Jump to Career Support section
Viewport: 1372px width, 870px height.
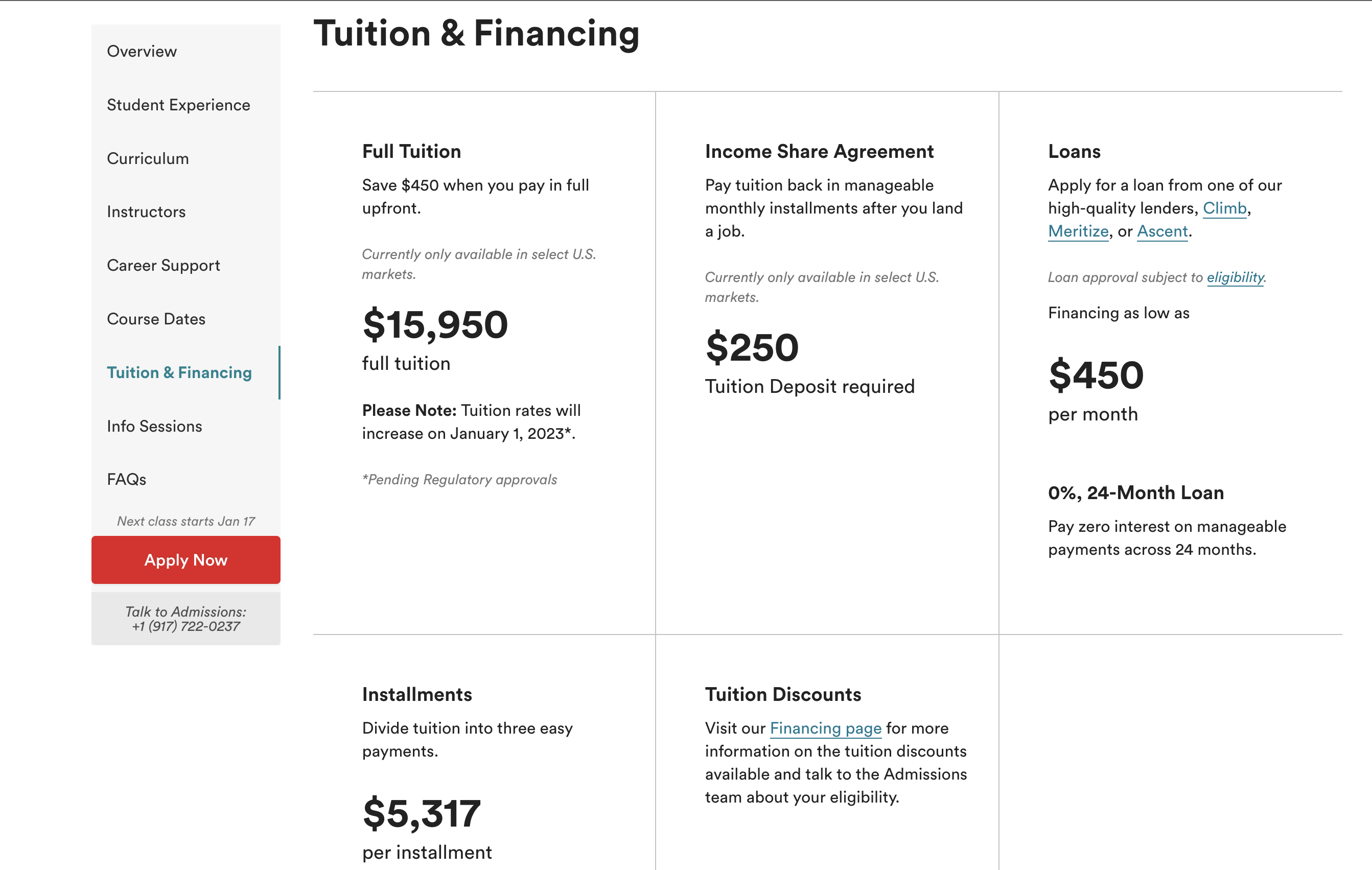pos(163,266)
